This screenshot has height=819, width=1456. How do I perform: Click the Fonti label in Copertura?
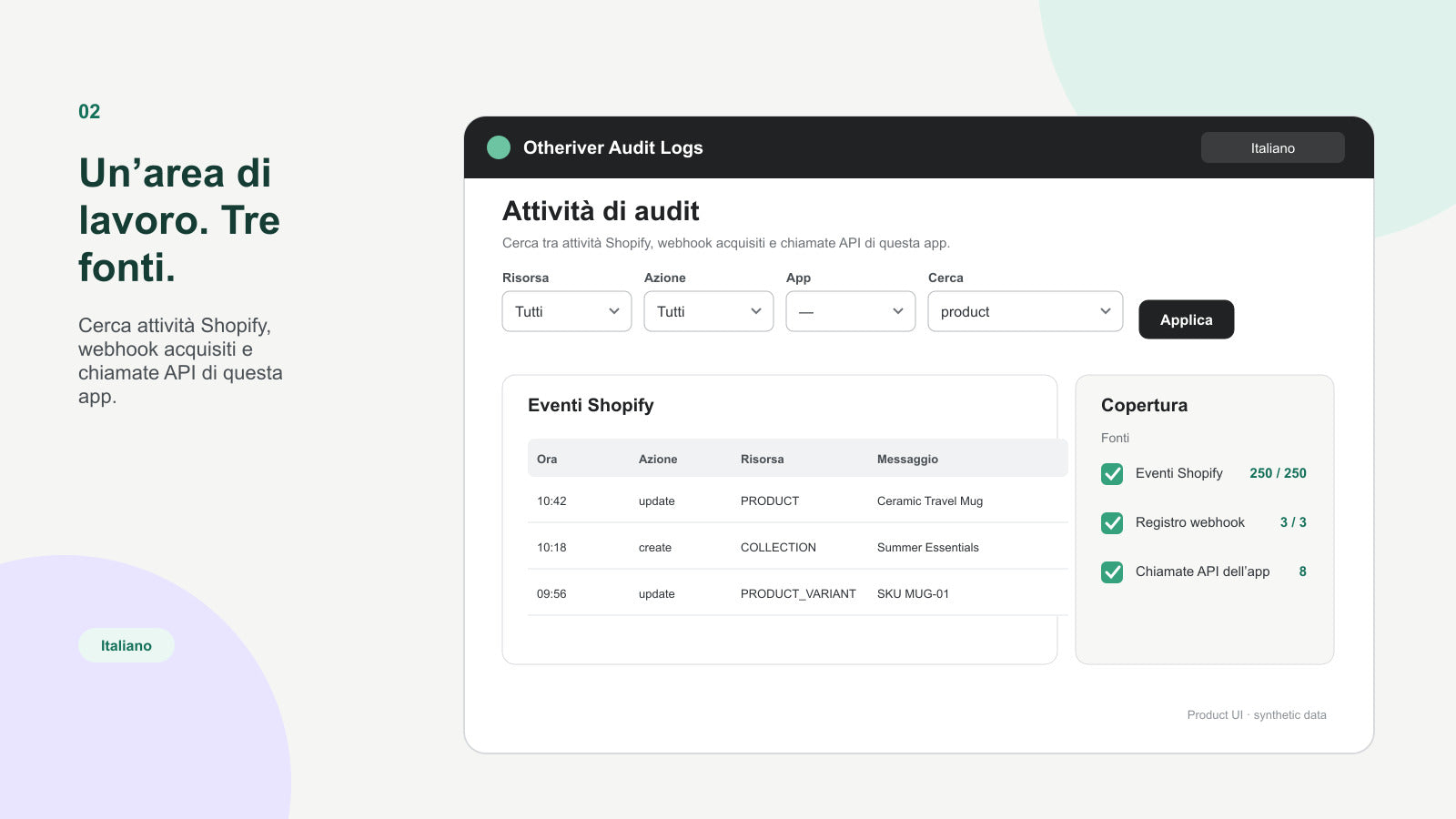[1115, 438]
